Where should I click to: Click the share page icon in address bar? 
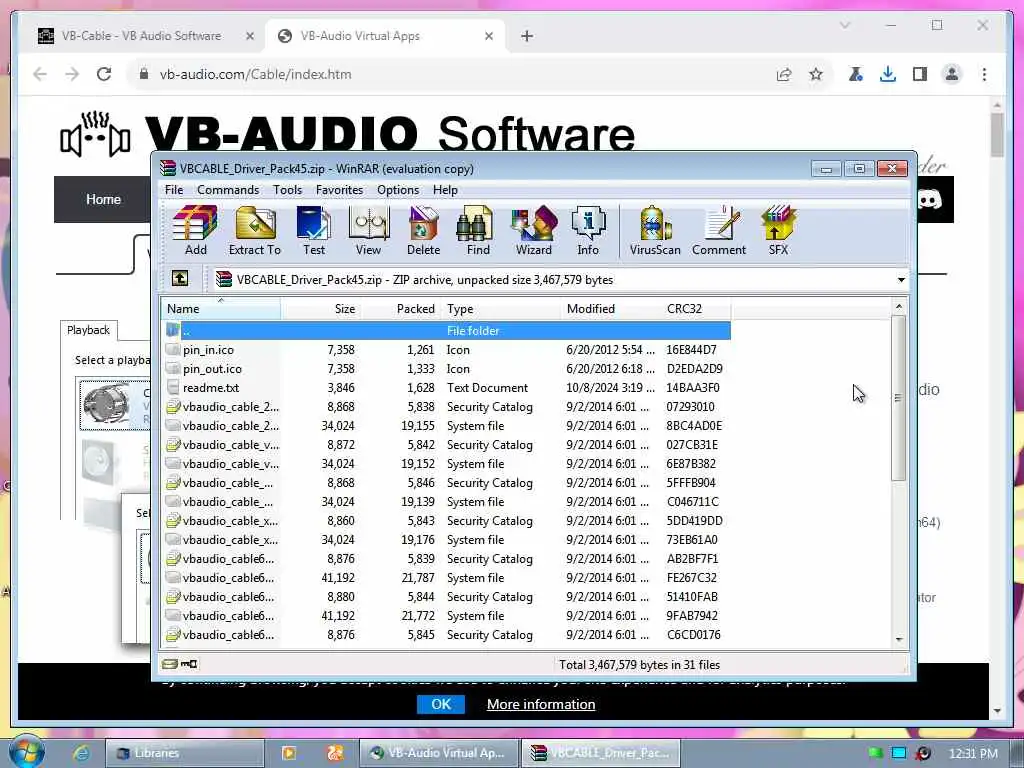(784, 74)
